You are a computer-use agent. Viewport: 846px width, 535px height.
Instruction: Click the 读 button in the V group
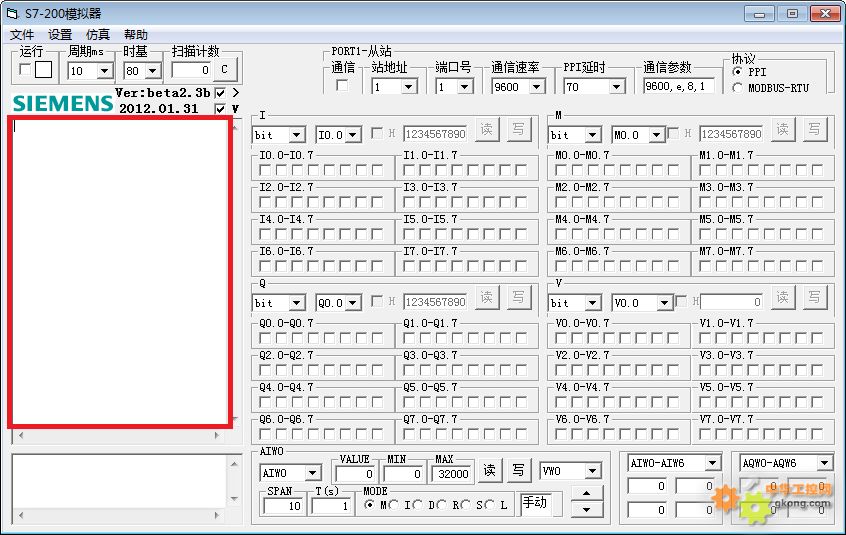783,298
